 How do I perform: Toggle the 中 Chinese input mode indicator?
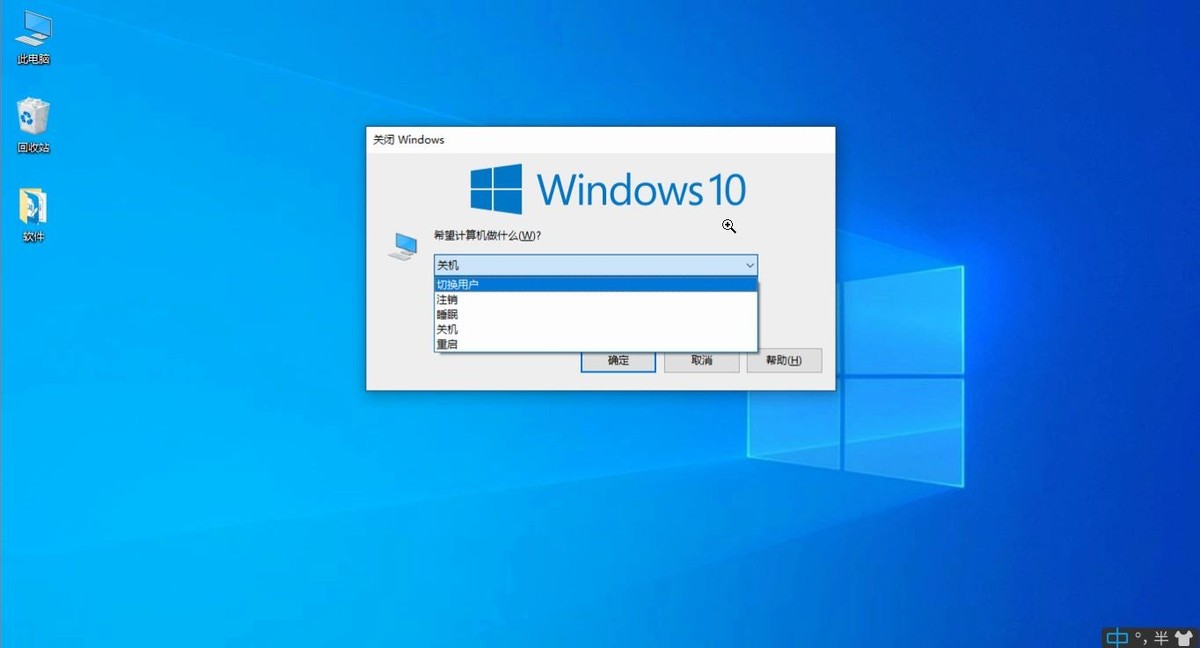[x=1117, y=637]
